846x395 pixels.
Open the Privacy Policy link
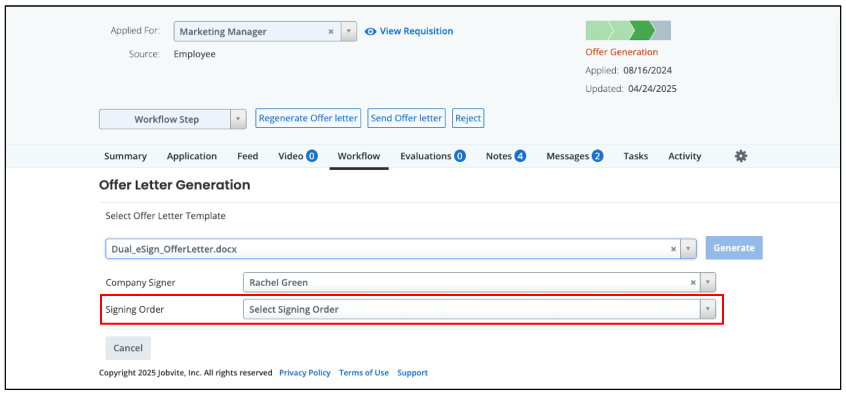pos(305,373)
